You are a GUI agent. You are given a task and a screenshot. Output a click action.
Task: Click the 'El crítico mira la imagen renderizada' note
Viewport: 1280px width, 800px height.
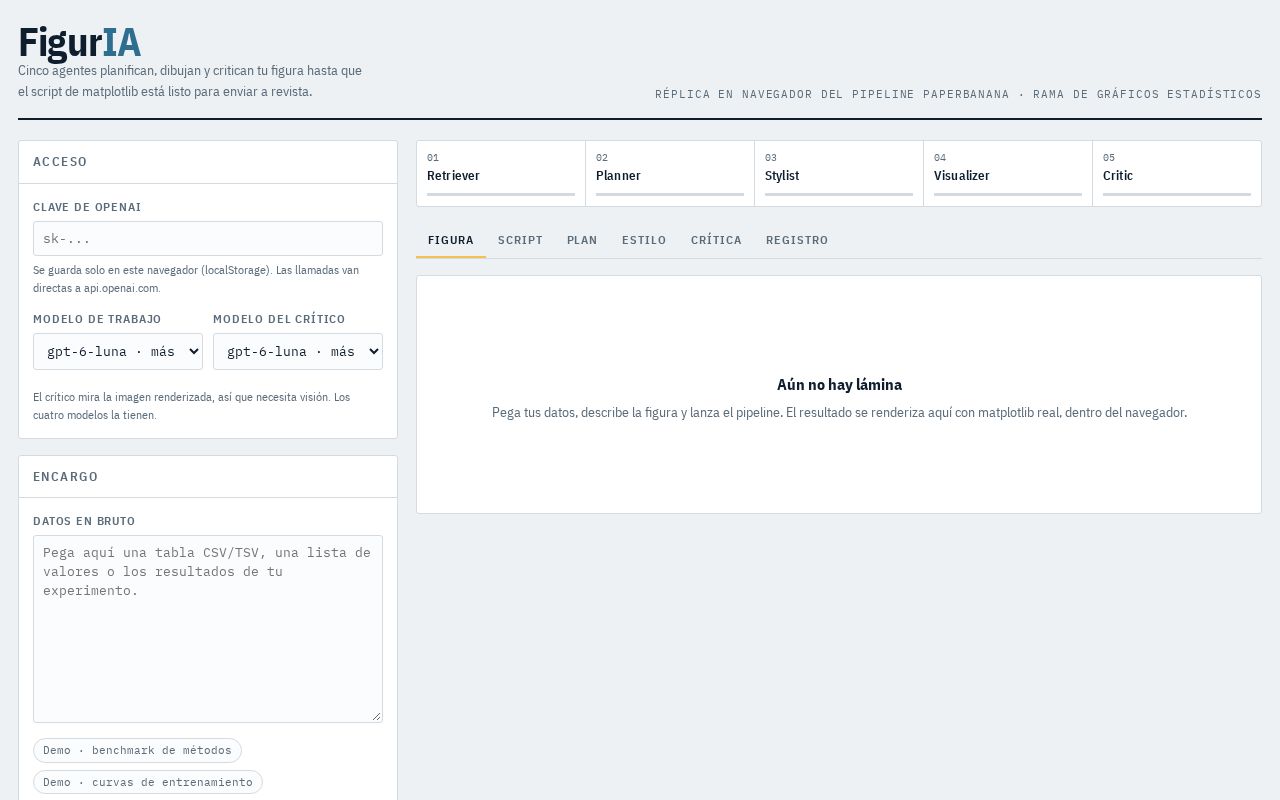pyautogui.click(x=192, y=406)
